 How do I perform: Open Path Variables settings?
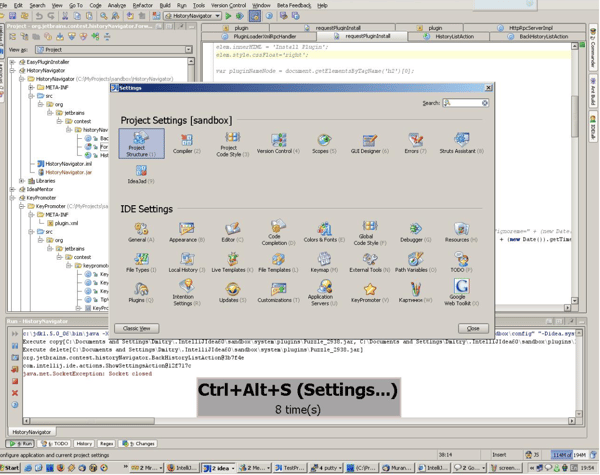point(416,263)
